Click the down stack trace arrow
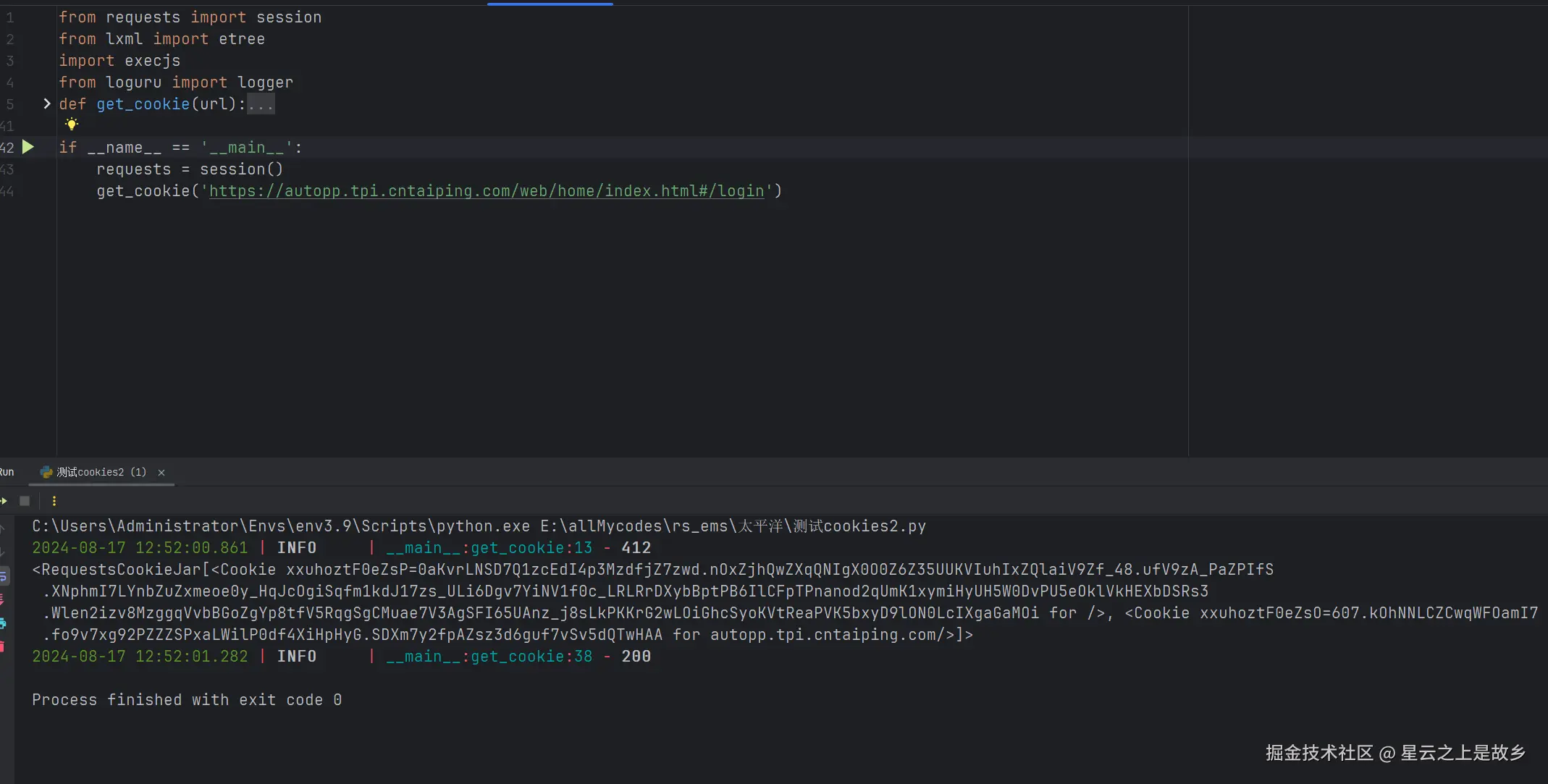The width and height of the screenshot is (1548, 784). [x=3, y=552]
